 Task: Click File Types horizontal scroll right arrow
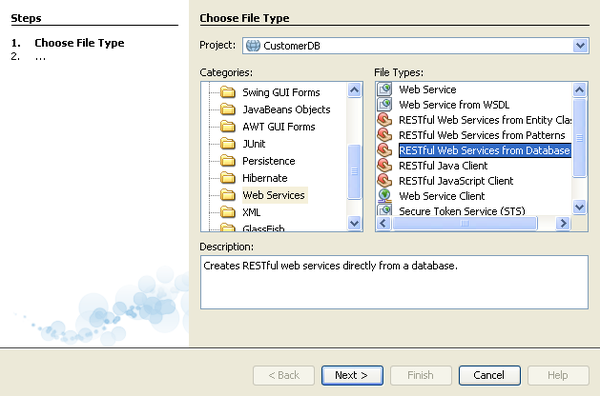click(563, 223)
